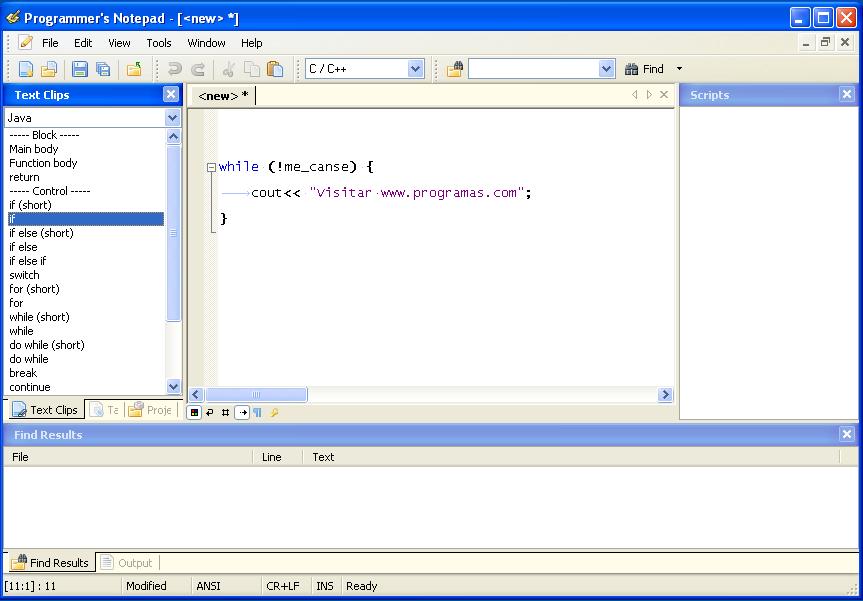
Task: Open the C / C++ scheme dropdown
Action: point(416,69)
